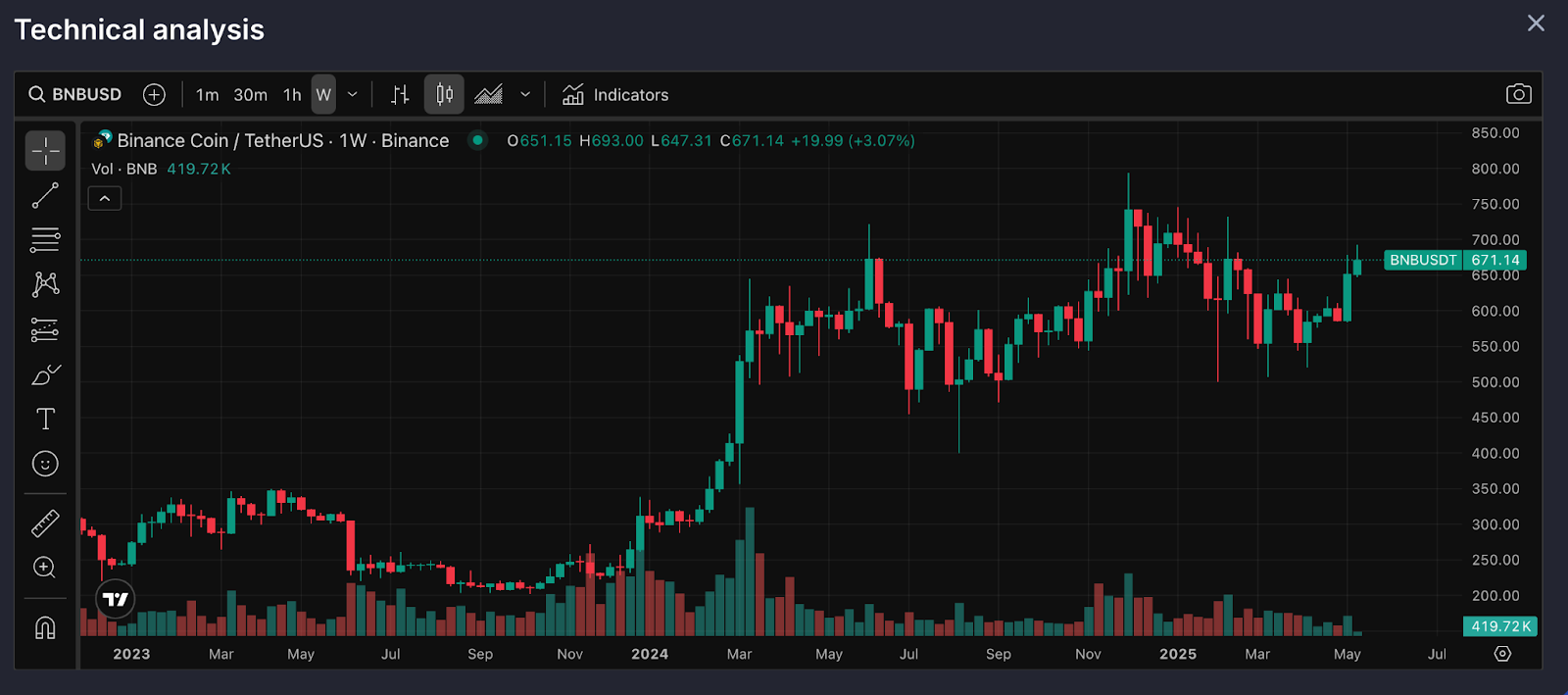Screen dimensions: 1568x695
Task: Select the trend line drawing tool
Action: click(45, 196)
